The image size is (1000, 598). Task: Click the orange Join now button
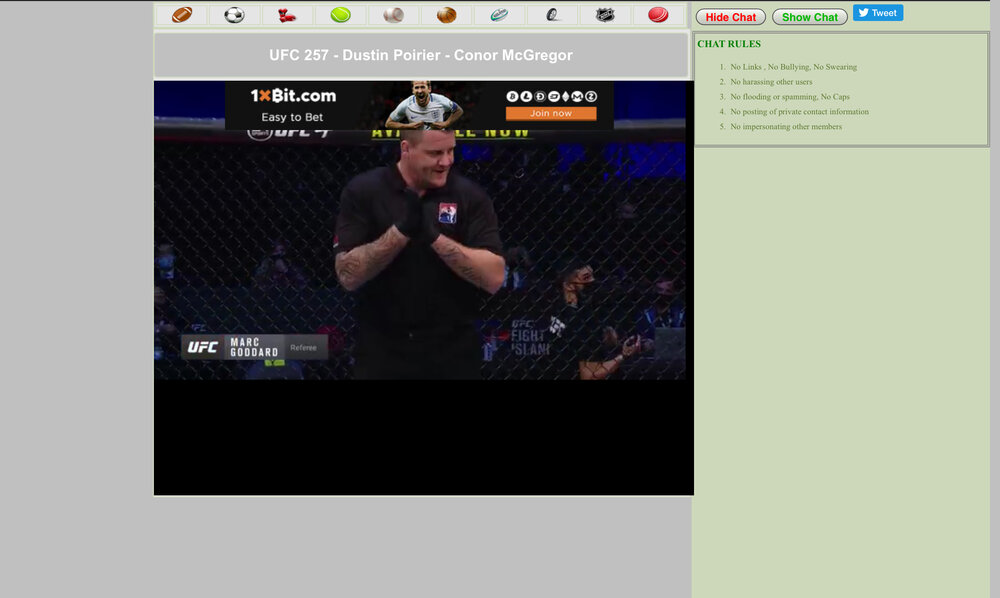pyautogui.click(x=551, y=114)
